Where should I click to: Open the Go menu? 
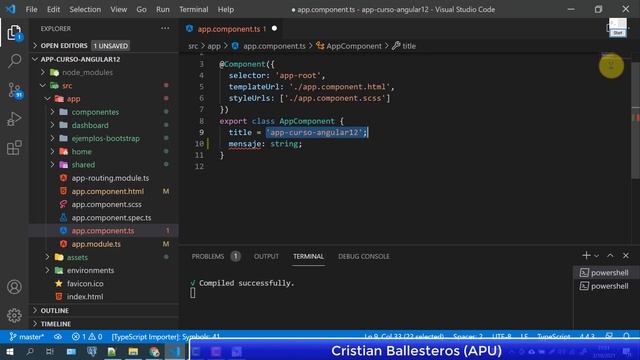pos(141,9)
